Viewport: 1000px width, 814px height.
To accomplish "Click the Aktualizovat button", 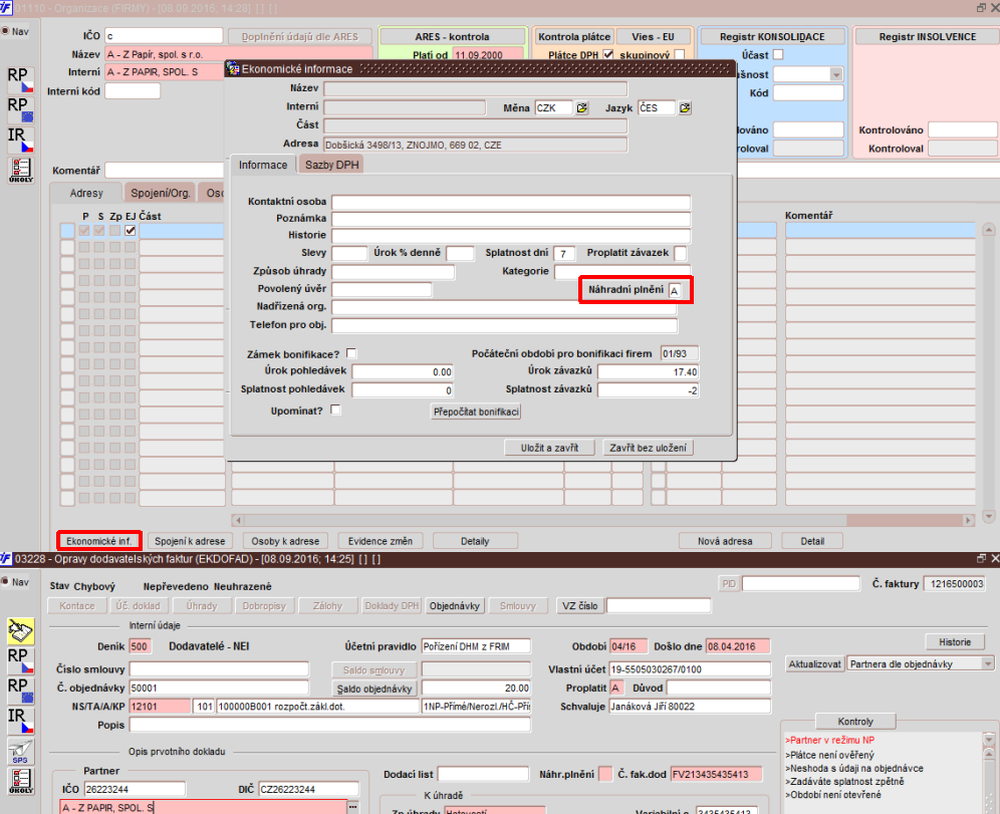I will tap(814, 663).
